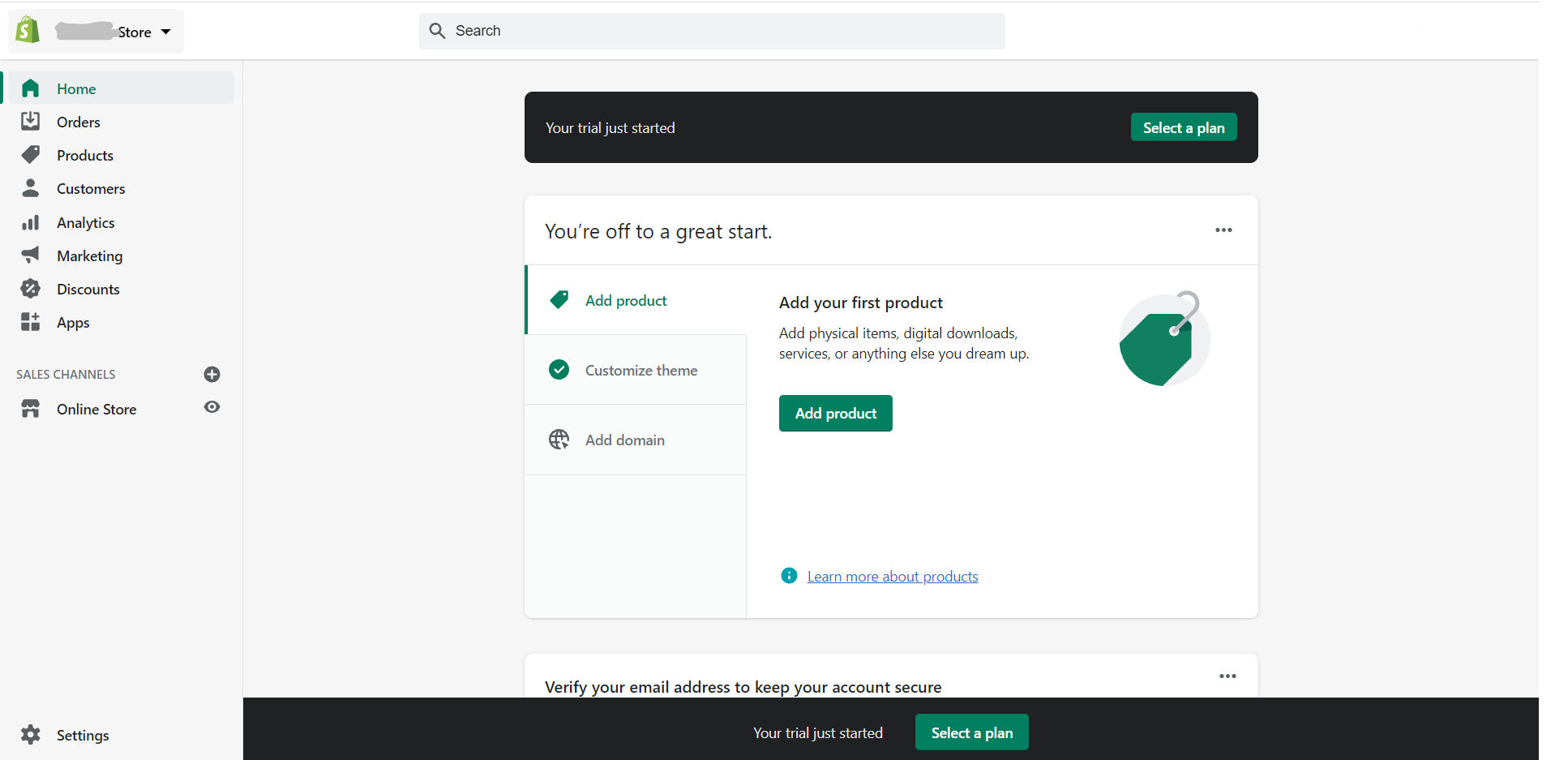
Task: Click the Add product button
Action: [x=835, y=413]
